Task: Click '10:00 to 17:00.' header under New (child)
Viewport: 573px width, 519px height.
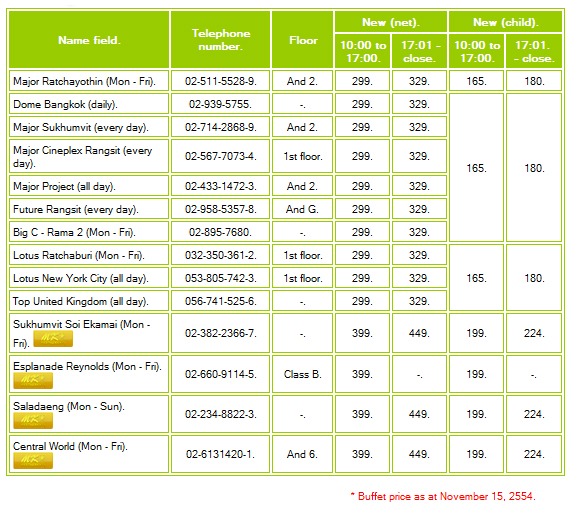Action: [477, 52]
